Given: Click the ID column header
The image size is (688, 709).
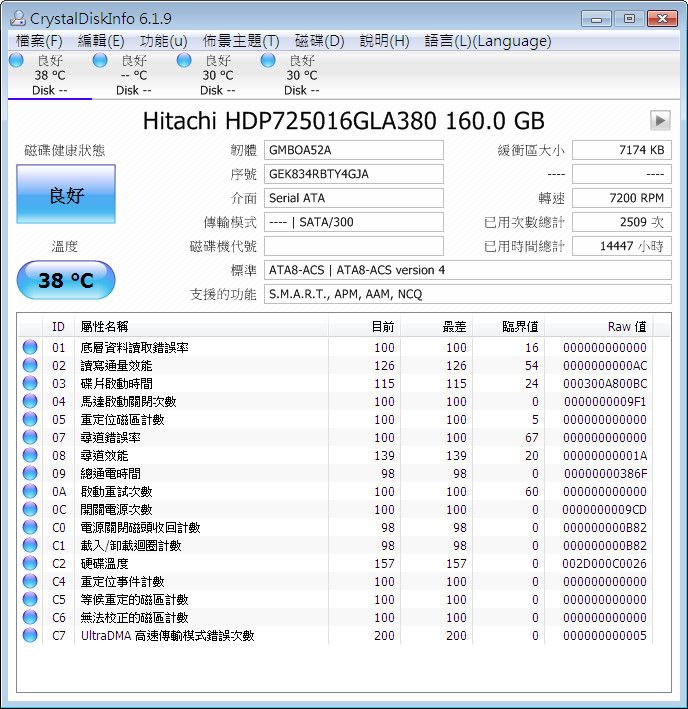Looking at the screenshot, I should [58, 326].
